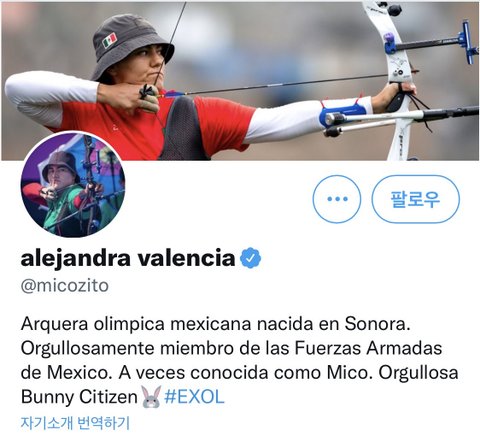Click the Mexican flag patch on the hat

(x=110, y=40)
